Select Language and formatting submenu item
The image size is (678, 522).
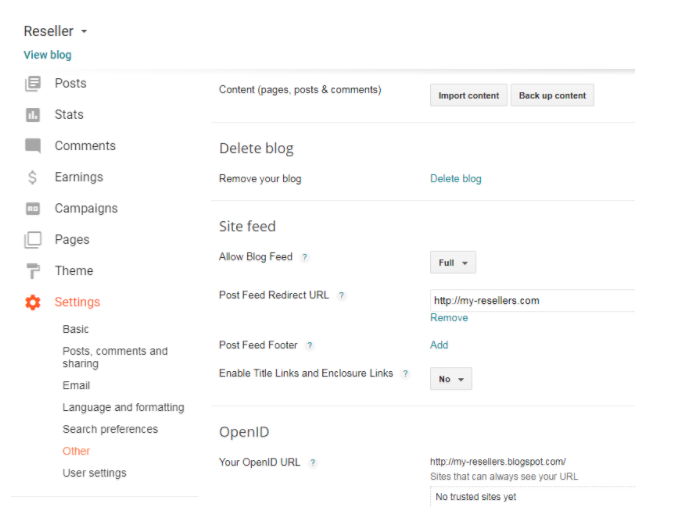coord(123,407)
